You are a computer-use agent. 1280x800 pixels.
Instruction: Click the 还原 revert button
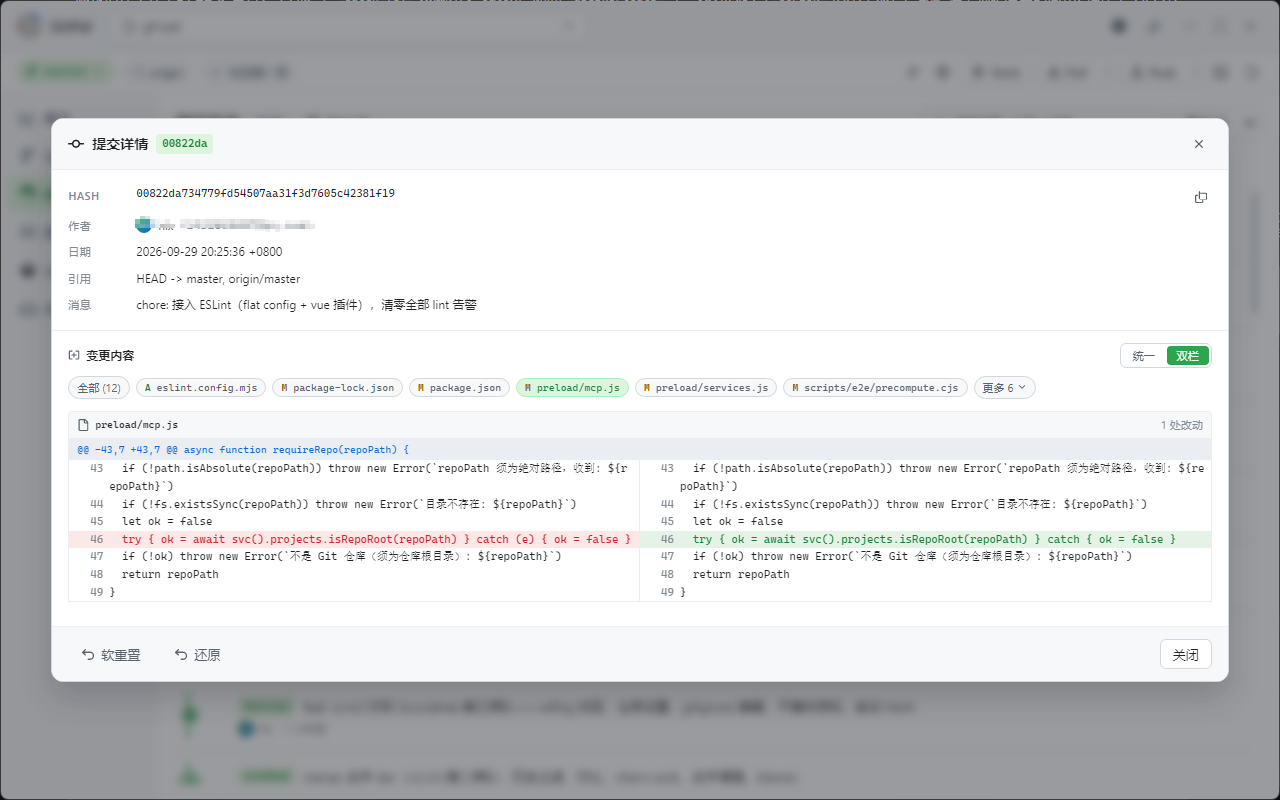tap(197, 655)
